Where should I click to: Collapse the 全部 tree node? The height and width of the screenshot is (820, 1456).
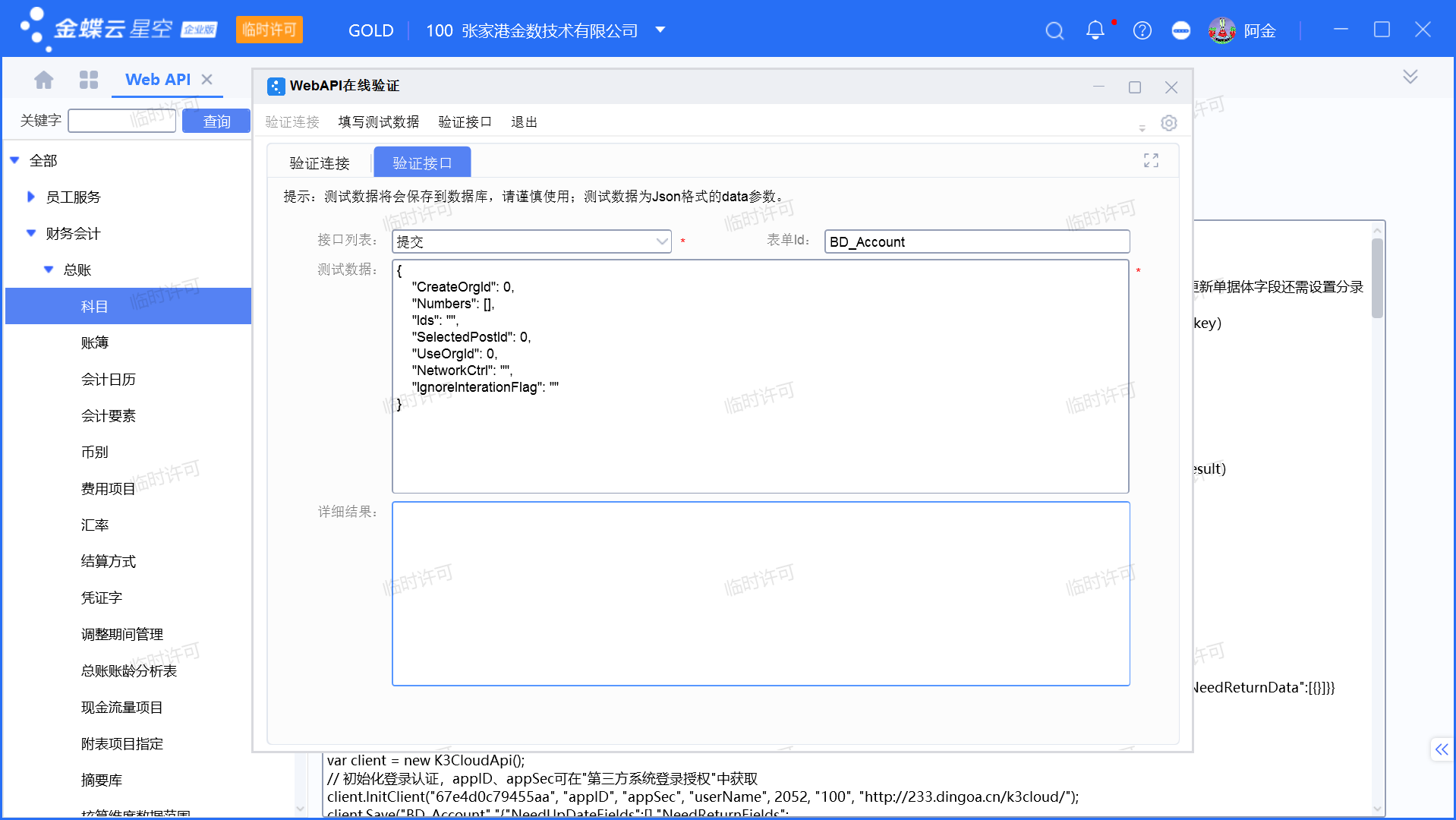[x=14, y=160]
